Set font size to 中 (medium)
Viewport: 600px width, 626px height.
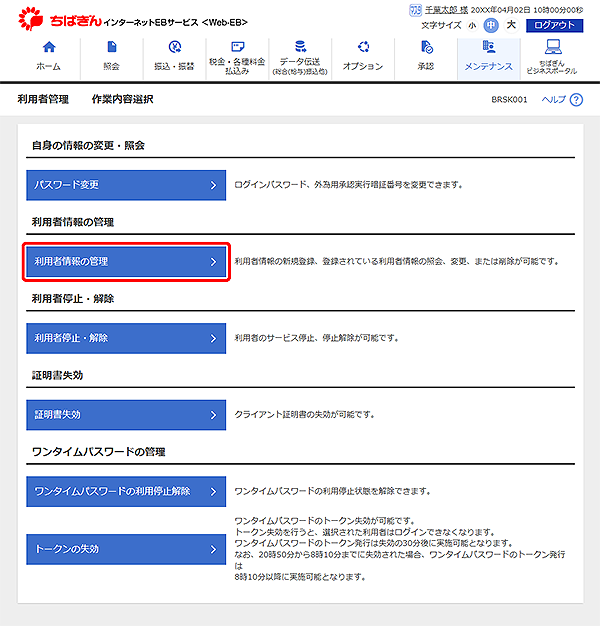(491, 25)
